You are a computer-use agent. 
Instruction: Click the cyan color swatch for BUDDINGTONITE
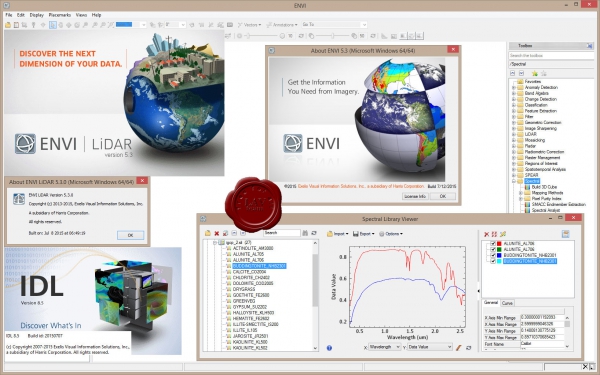(x=499, y=261)
